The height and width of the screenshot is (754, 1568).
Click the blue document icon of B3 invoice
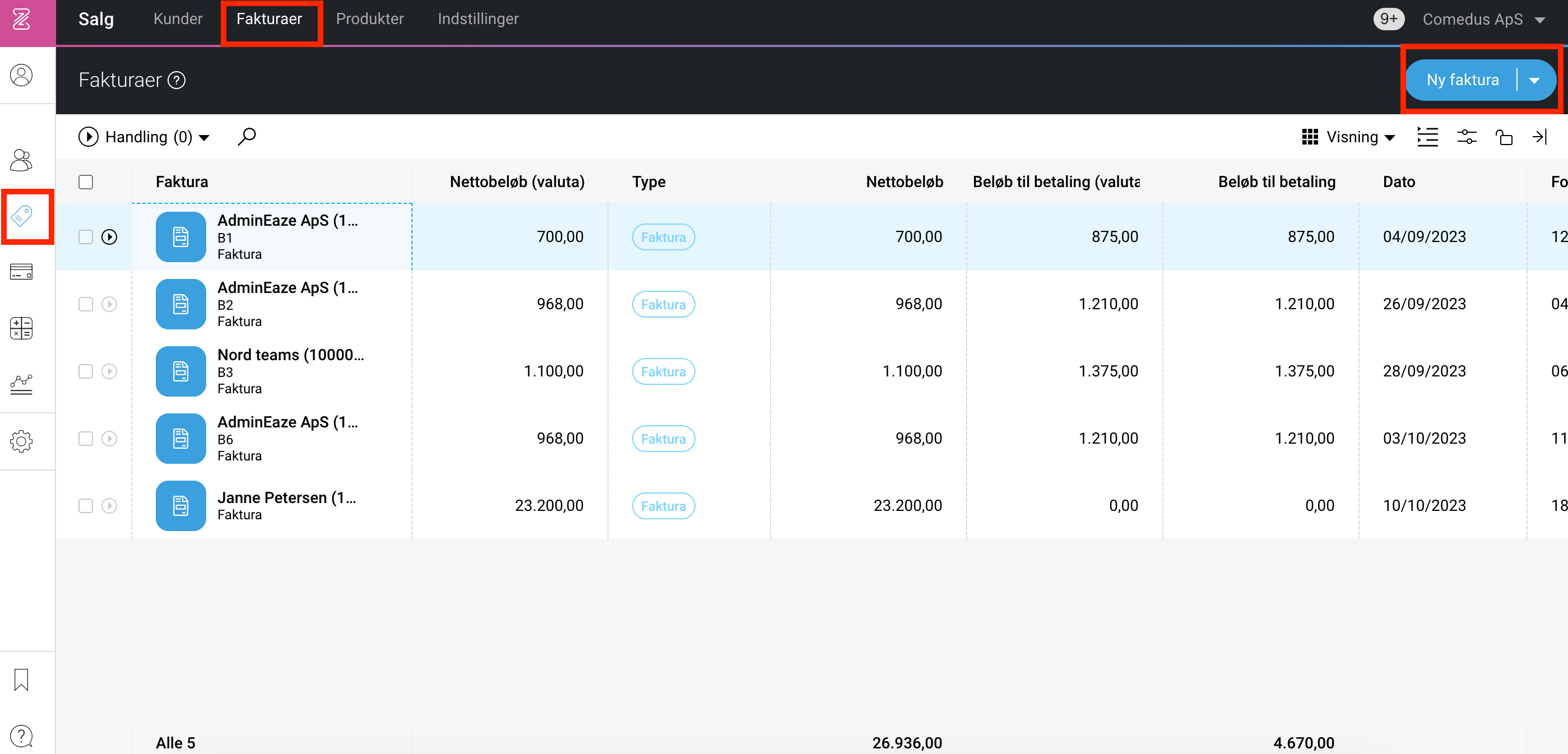pos(181,371)
